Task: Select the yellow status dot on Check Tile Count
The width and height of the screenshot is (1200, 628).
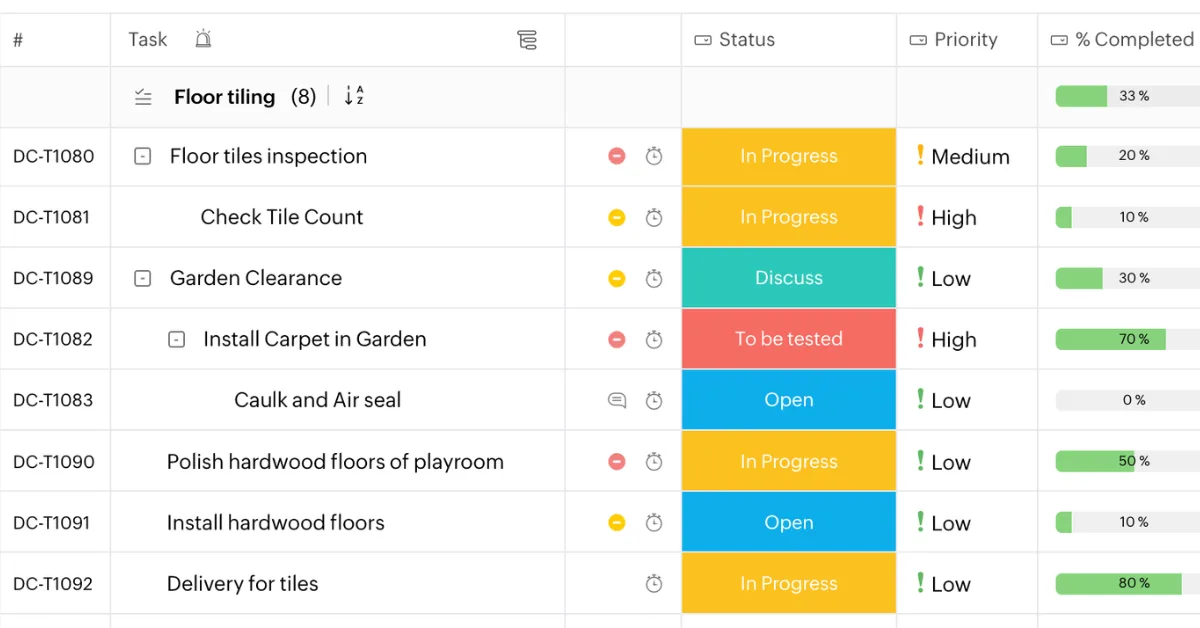Action: pyautogui.click(x=617, y=217)
